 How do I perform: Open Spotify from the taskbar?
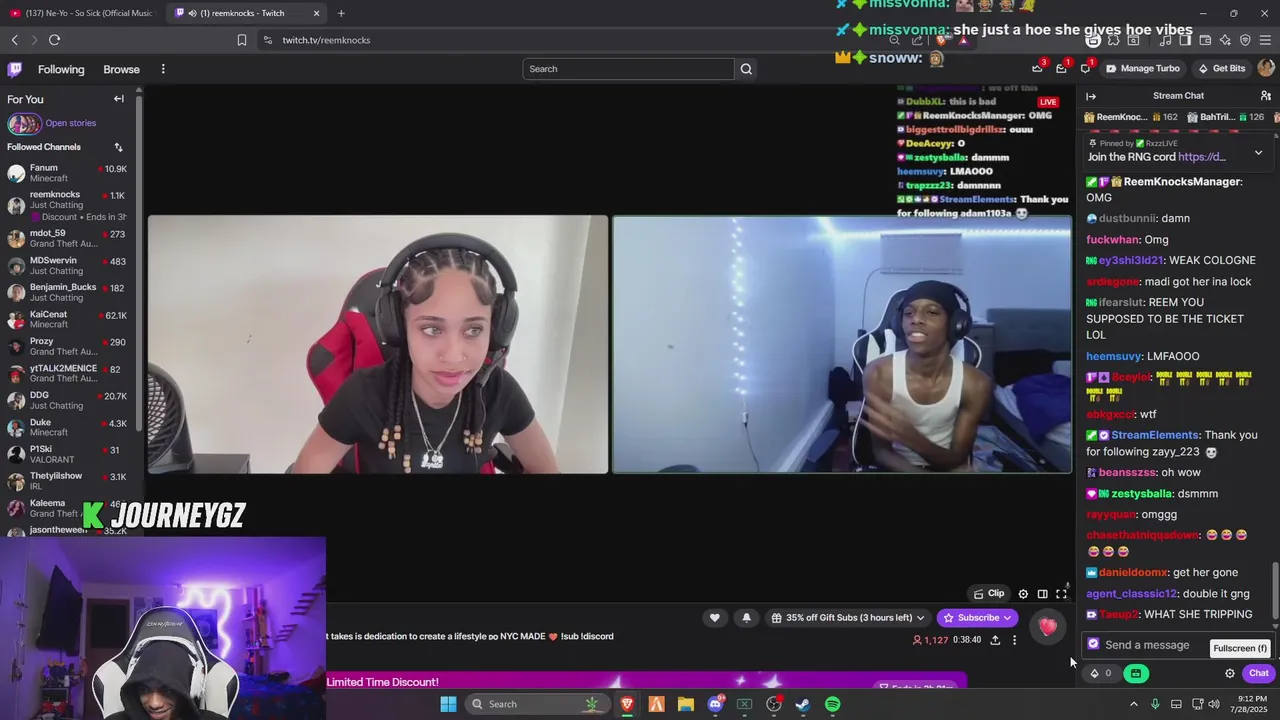[833, 704]
